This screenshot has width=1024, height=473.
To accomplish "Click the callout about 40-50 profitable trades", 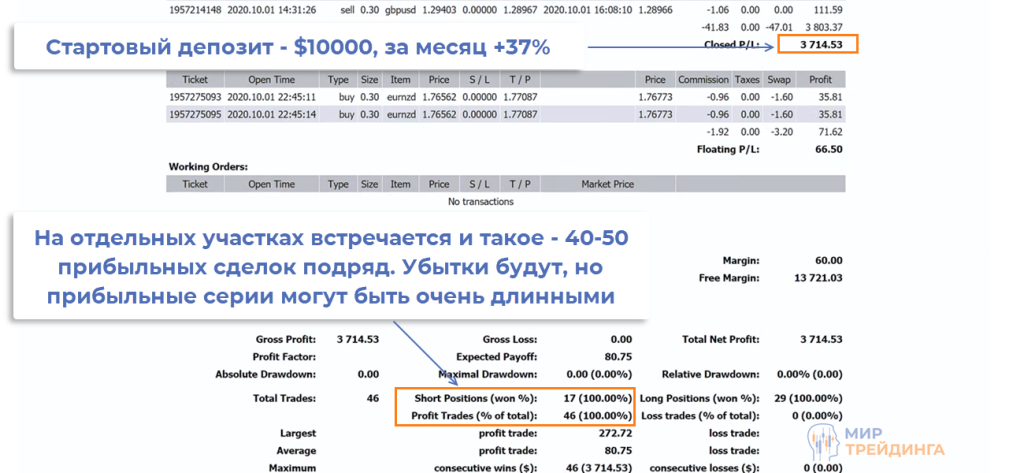I will coord(329,266).
